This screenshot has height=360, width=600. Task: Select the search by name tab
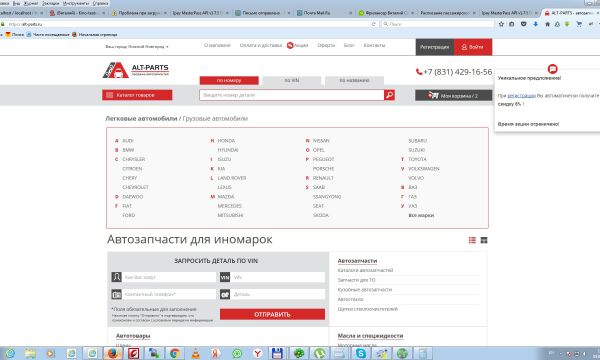click(x=354, y=80)
